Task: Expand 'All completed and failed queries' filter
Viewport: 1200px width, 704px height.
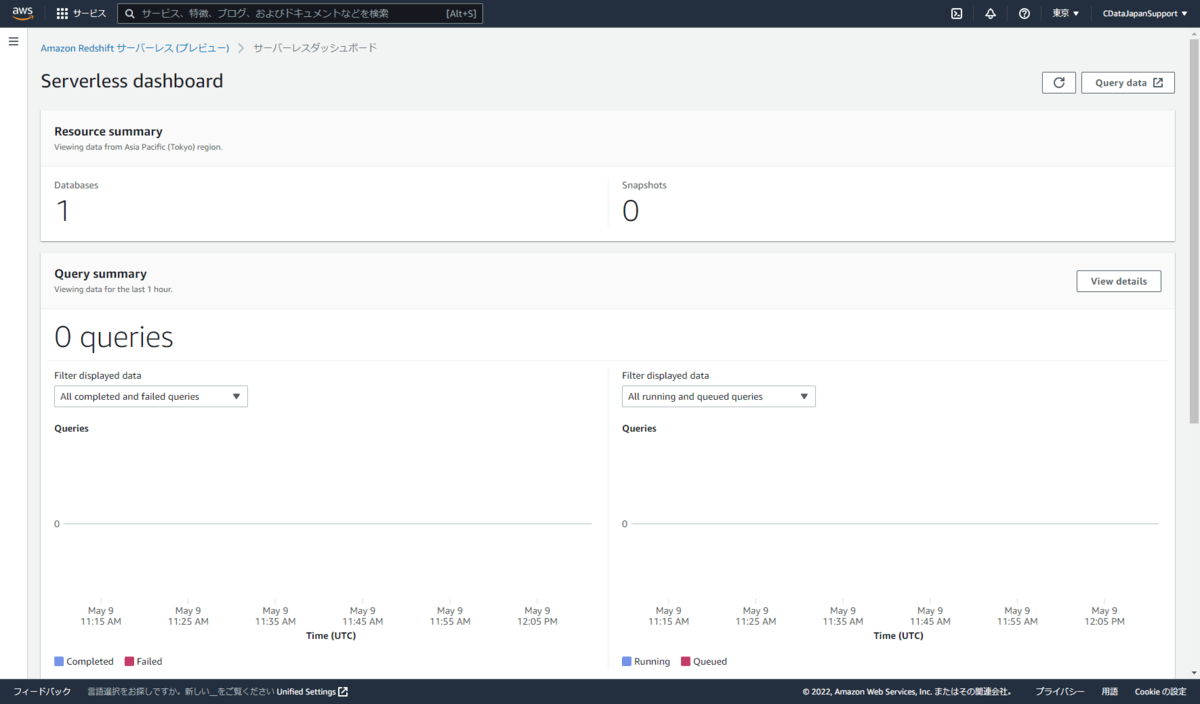Action: pos(151,397)
